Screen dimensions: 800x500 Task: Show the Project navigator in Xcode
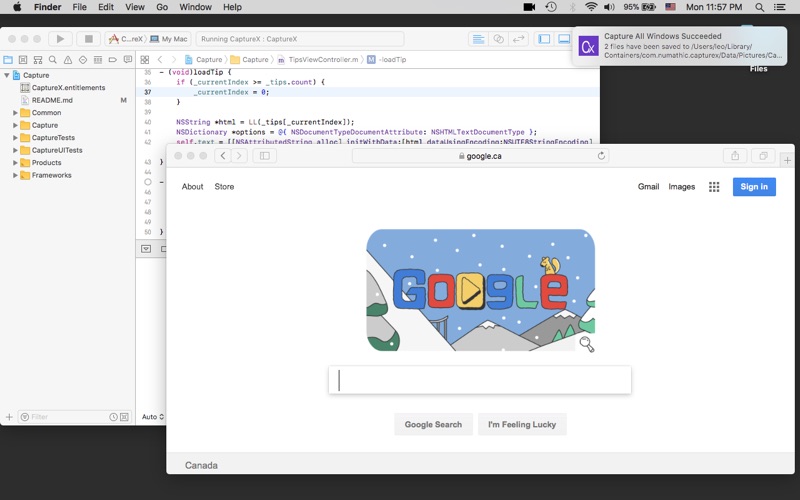pyautogui.click(x=8, y=60)
